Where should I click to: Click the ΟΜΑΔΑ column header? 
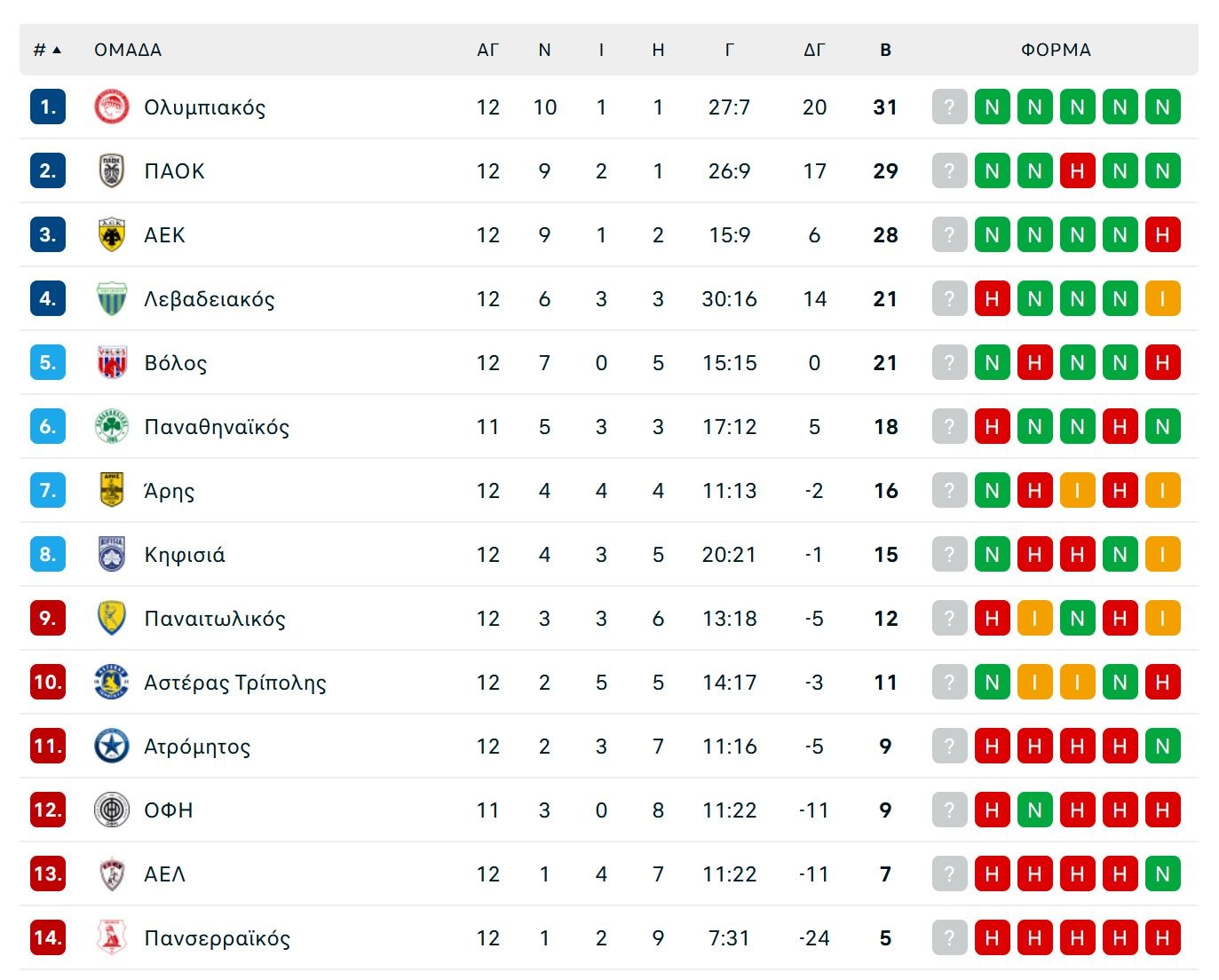[128, 50]
